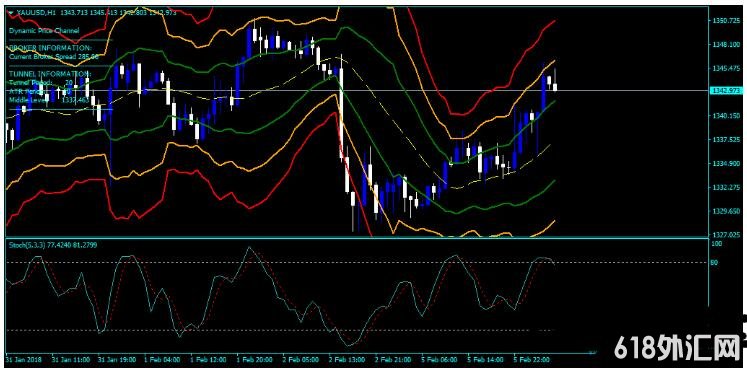Click the 80 level on stochastic scale
The height and width of the screenshot is (372, 747).
(714, 262)
